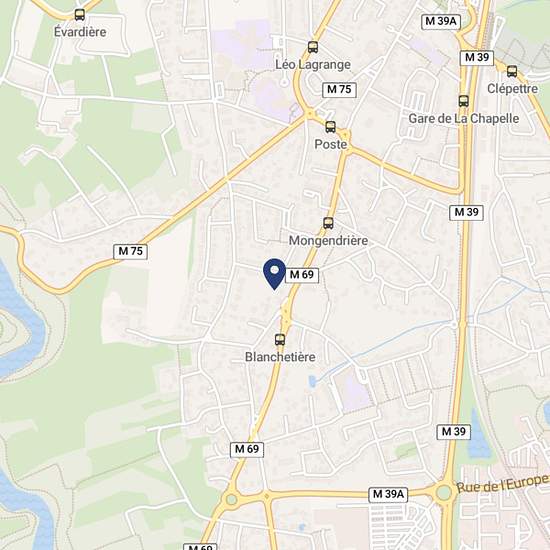Select the Léo Lagrange bus stop icon
Screen dimensions: 550x550
point(313,47)
